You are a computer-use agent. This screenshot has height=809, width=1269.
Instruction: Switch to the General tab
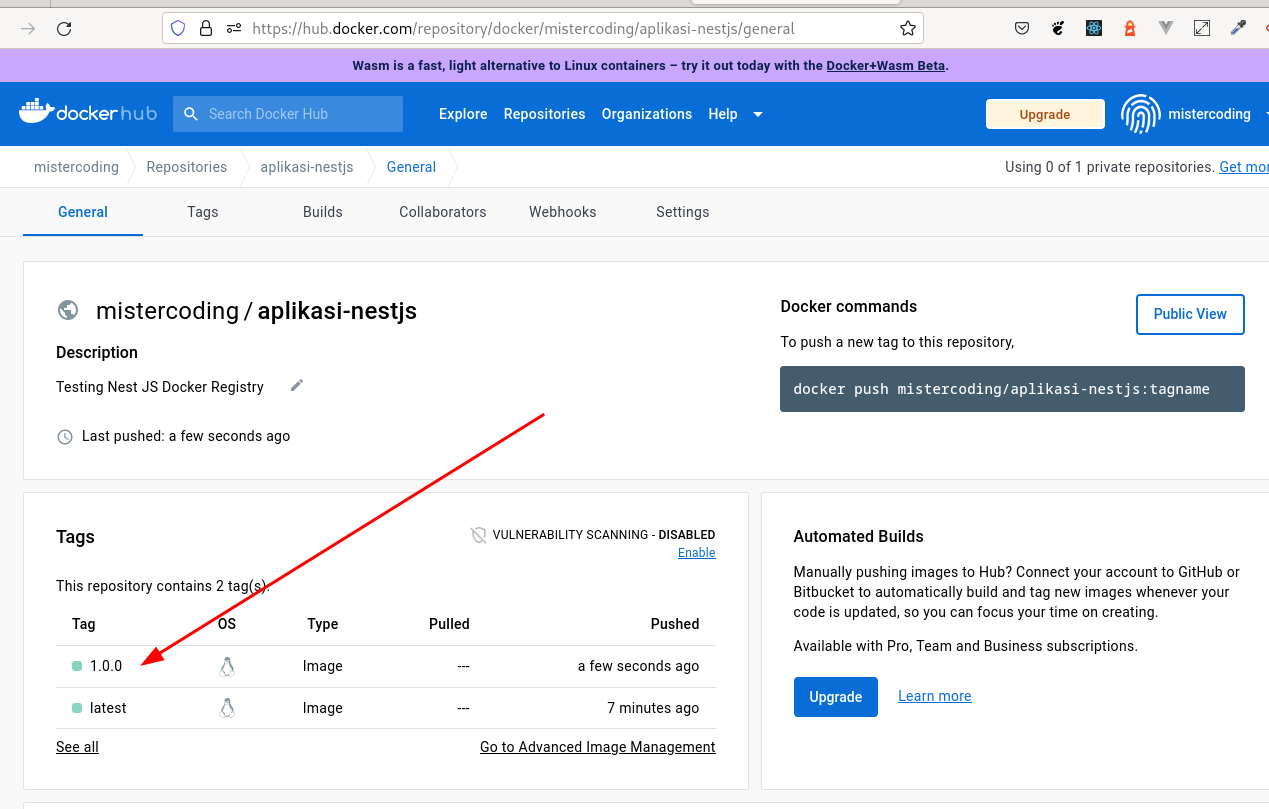[x=83, y=212]
